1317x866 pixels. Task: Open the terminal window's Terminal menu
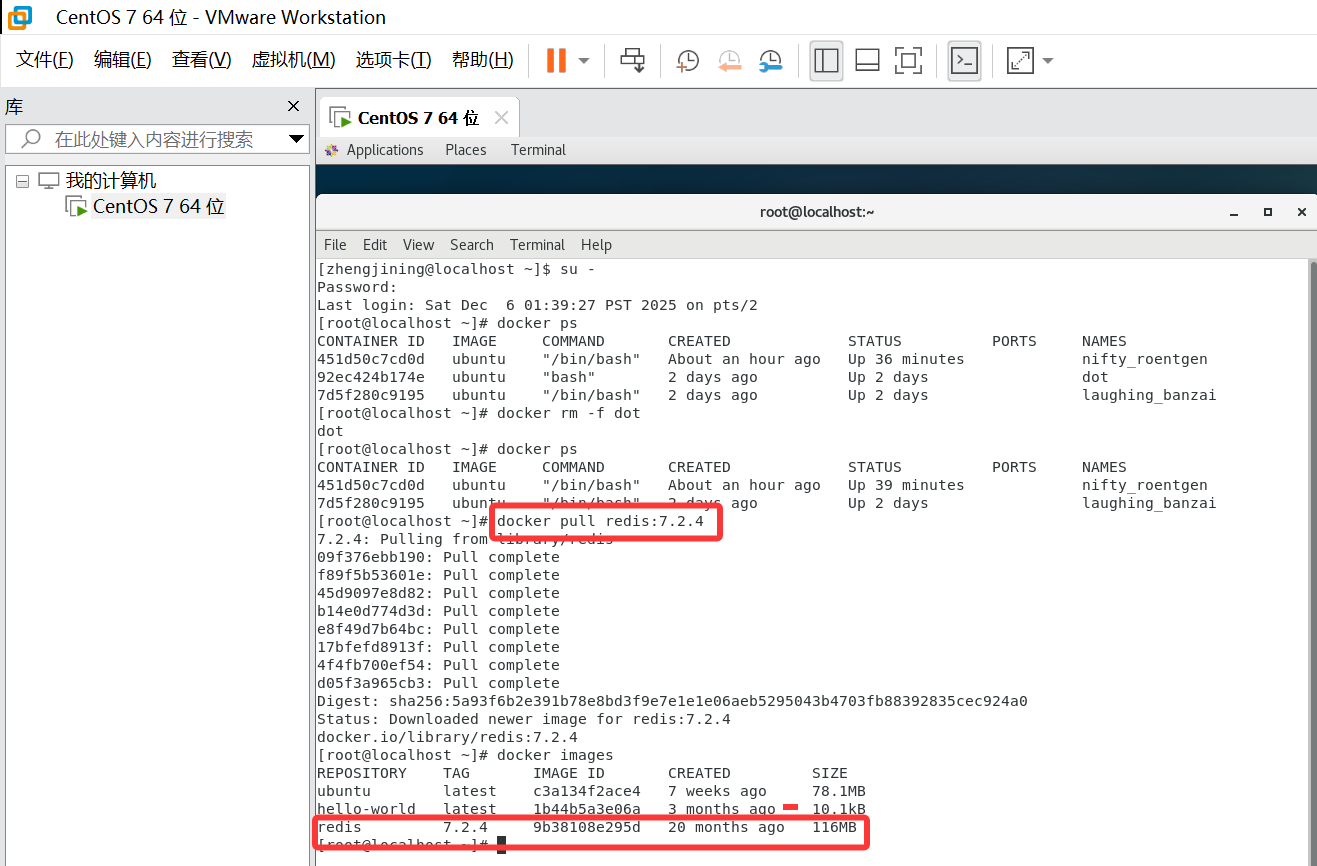537,245
